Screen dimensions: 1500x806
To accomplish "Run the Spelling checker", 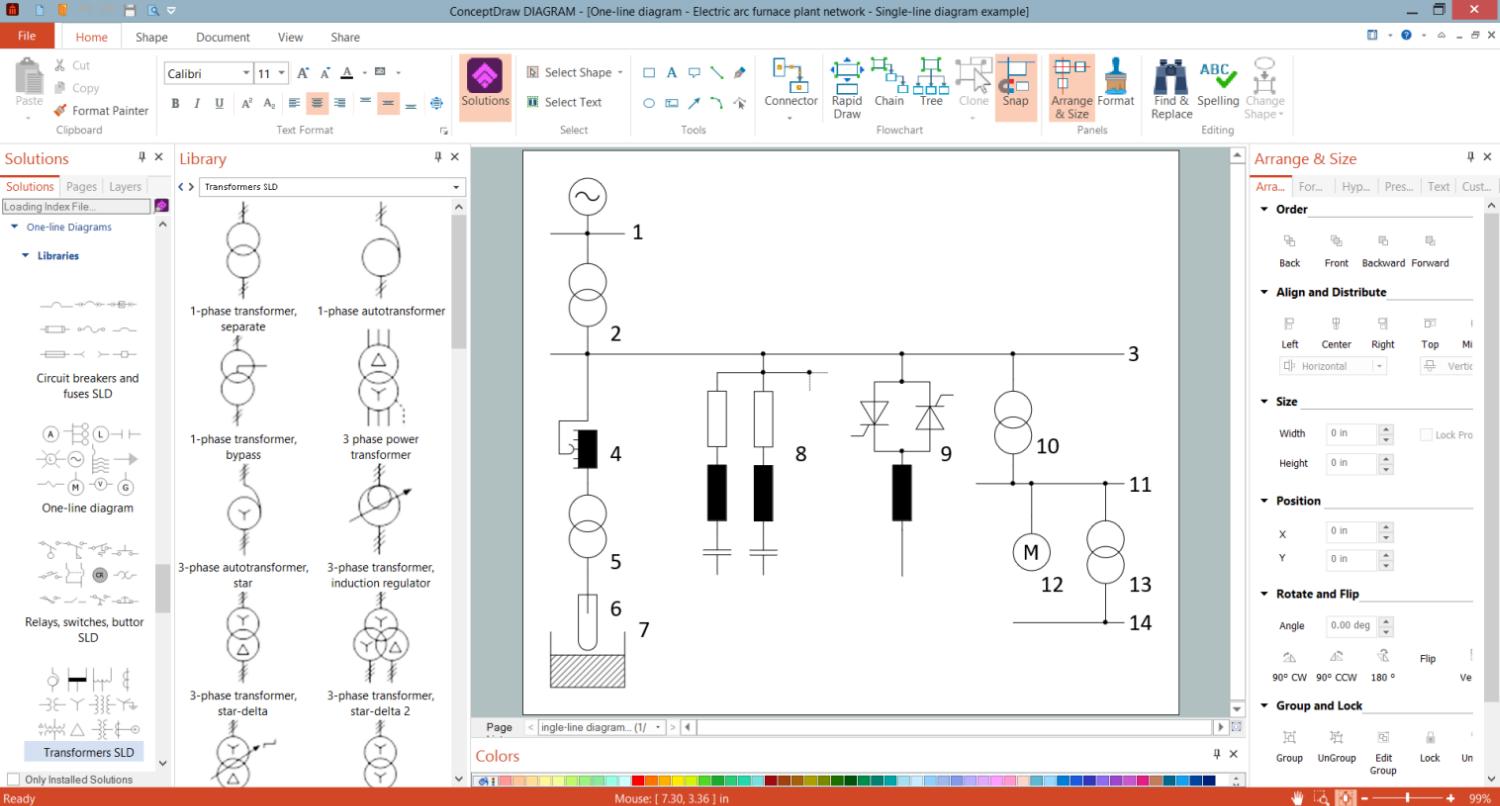I will tap(1218, 88).
